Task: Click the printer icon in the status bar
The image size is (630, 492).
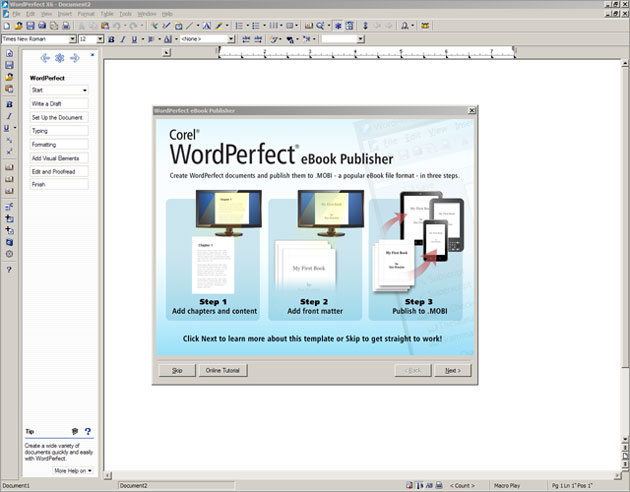Action: pyautogui.click(x=439, y=486)
